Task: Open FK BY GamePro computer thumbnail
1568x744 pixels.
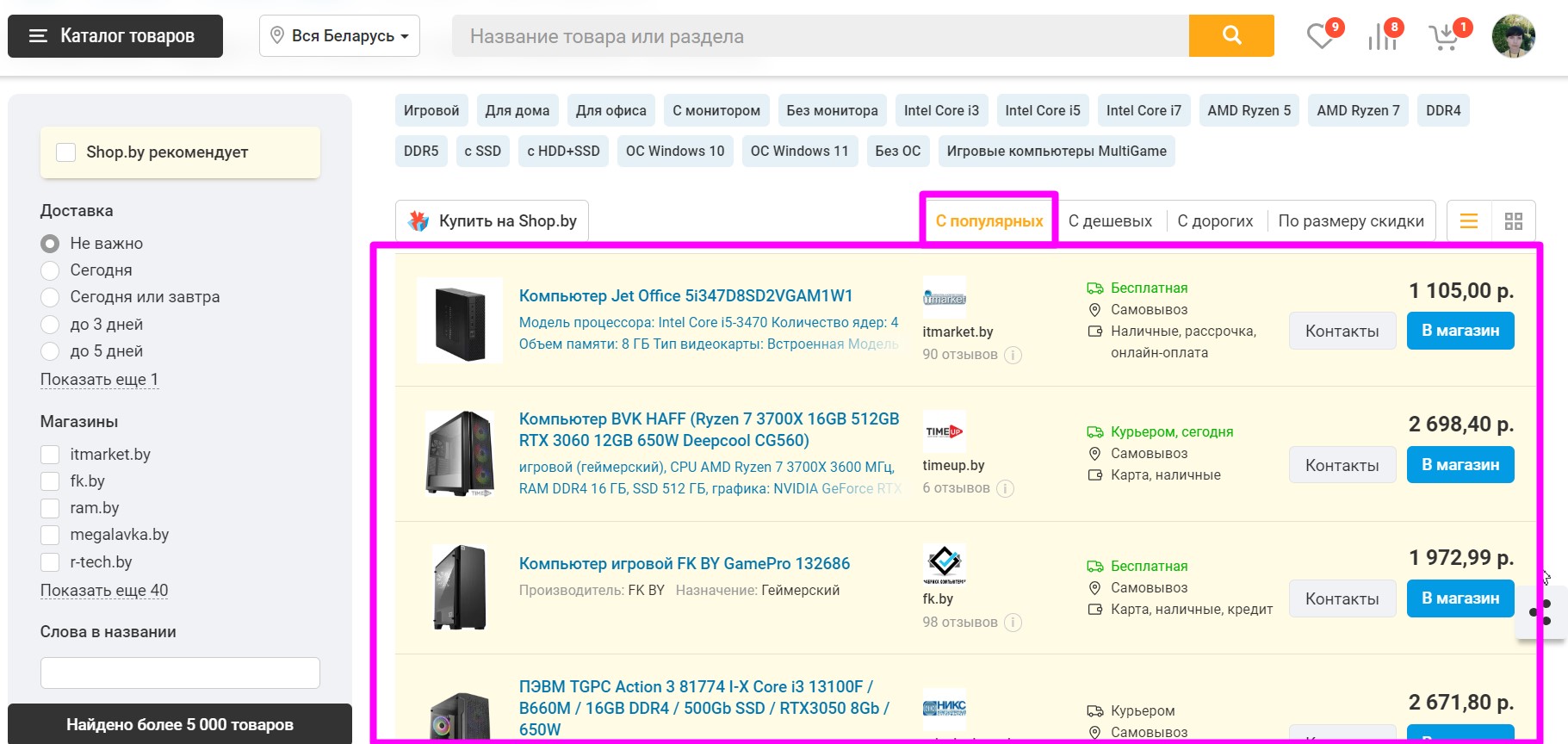Action: pos(460,587)
